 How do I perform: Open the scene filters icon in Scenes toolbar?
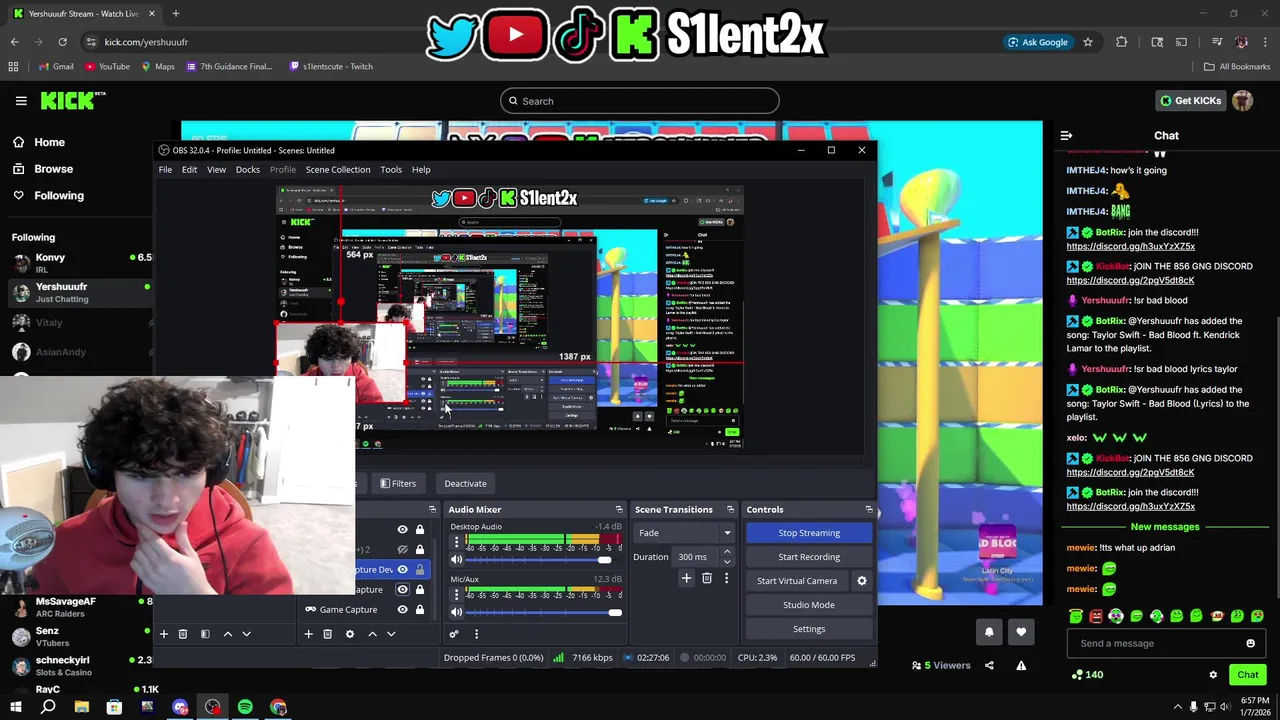point(205,634)
